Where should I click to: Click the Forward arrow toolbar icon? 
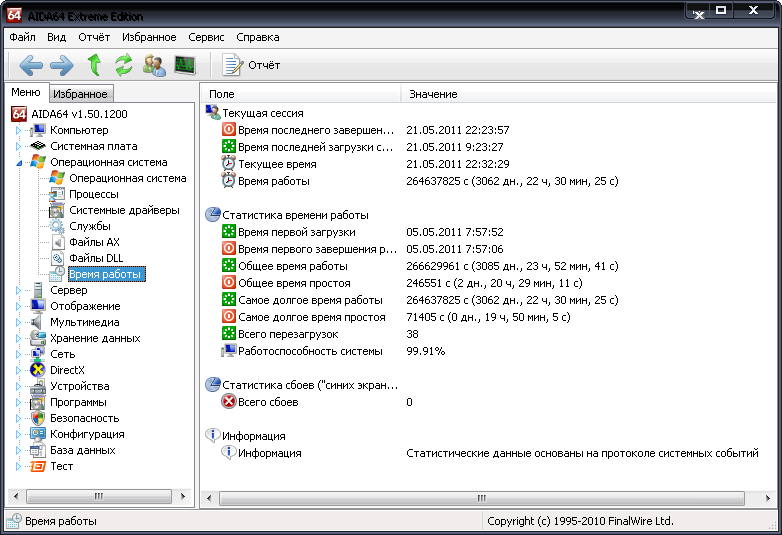click(62, 65)
